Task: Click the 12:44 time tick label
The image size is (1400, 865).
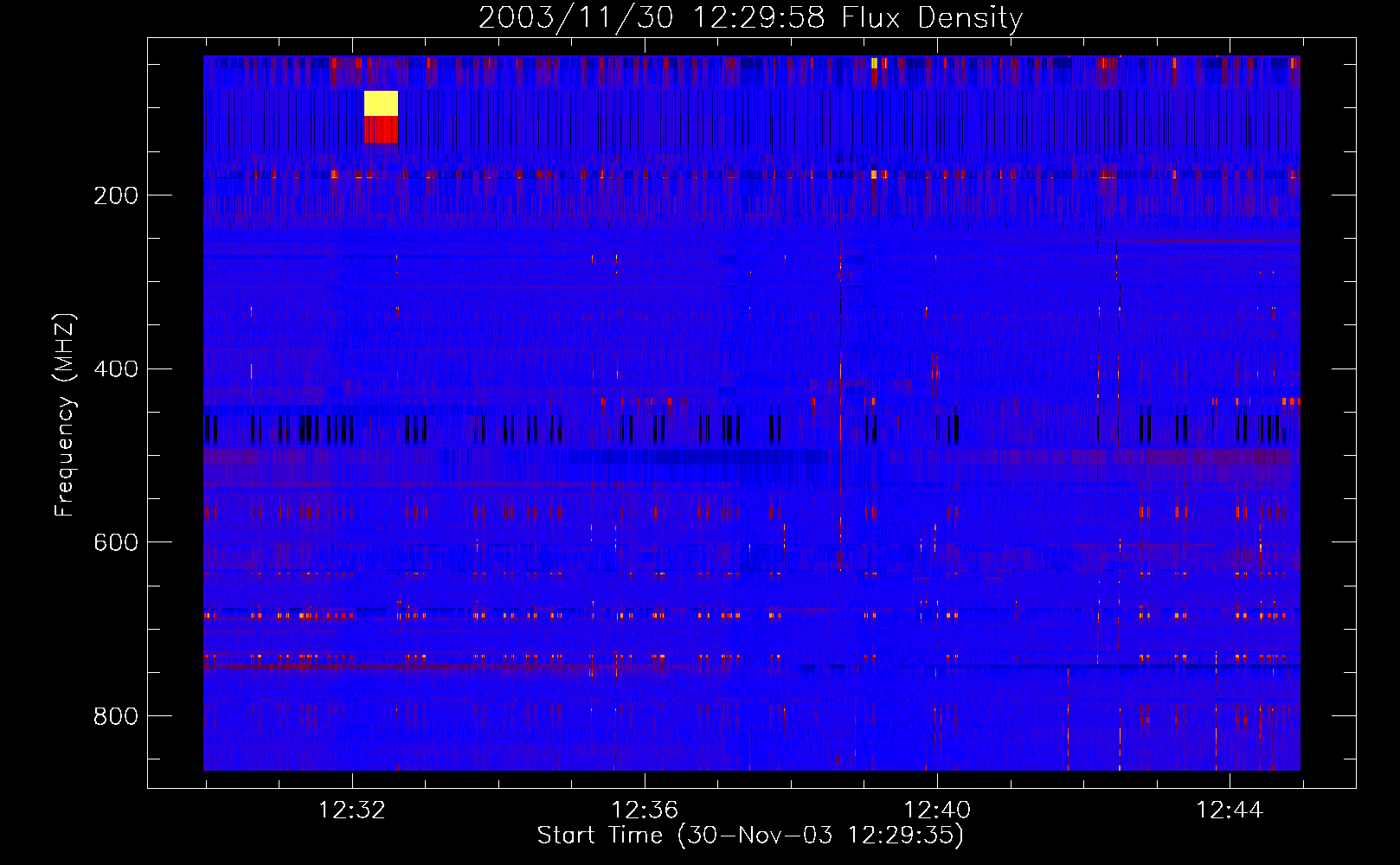Action: click(x=1230, y=811)
